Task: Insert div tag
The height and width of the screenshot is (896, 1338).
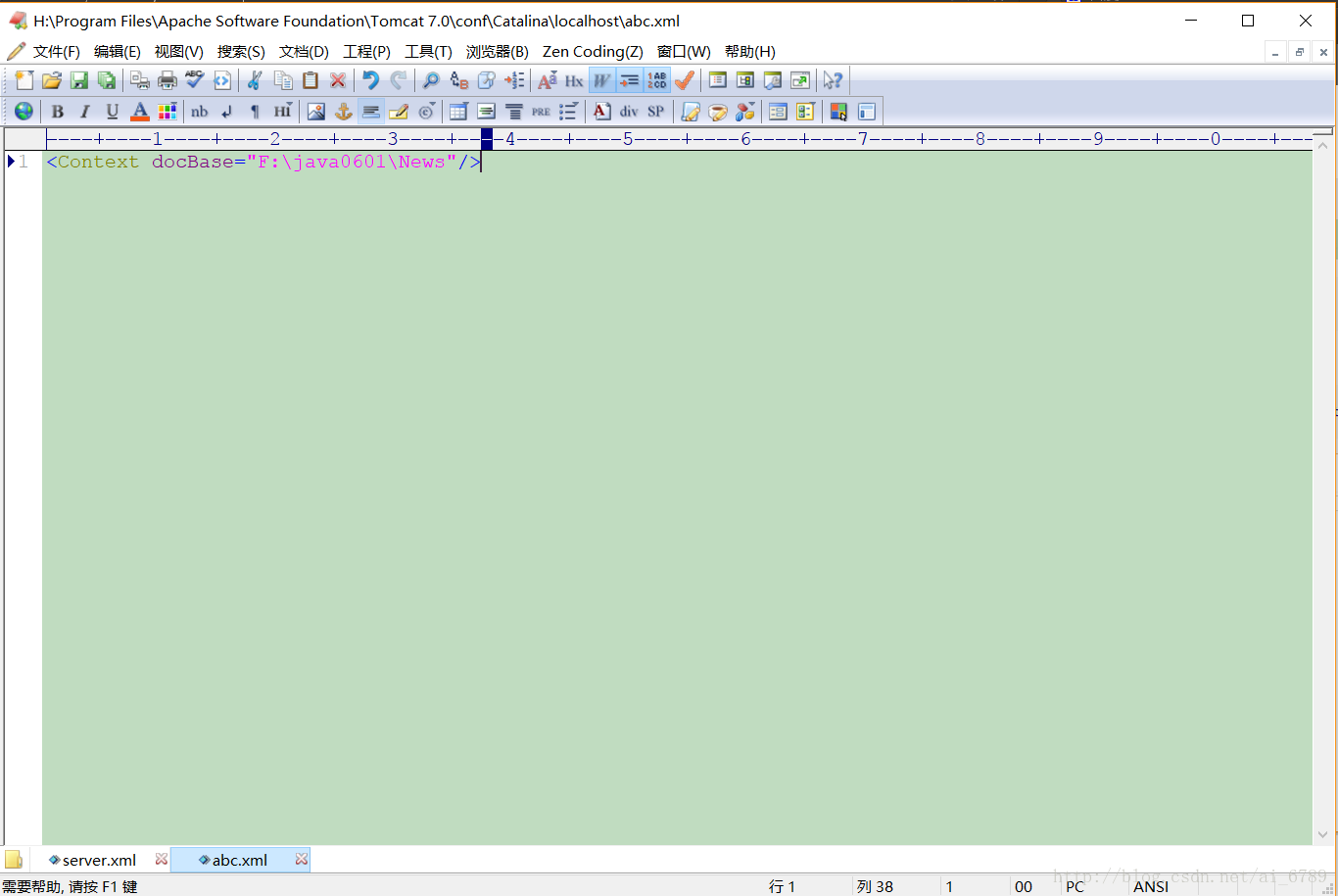Action: [629, 111]
